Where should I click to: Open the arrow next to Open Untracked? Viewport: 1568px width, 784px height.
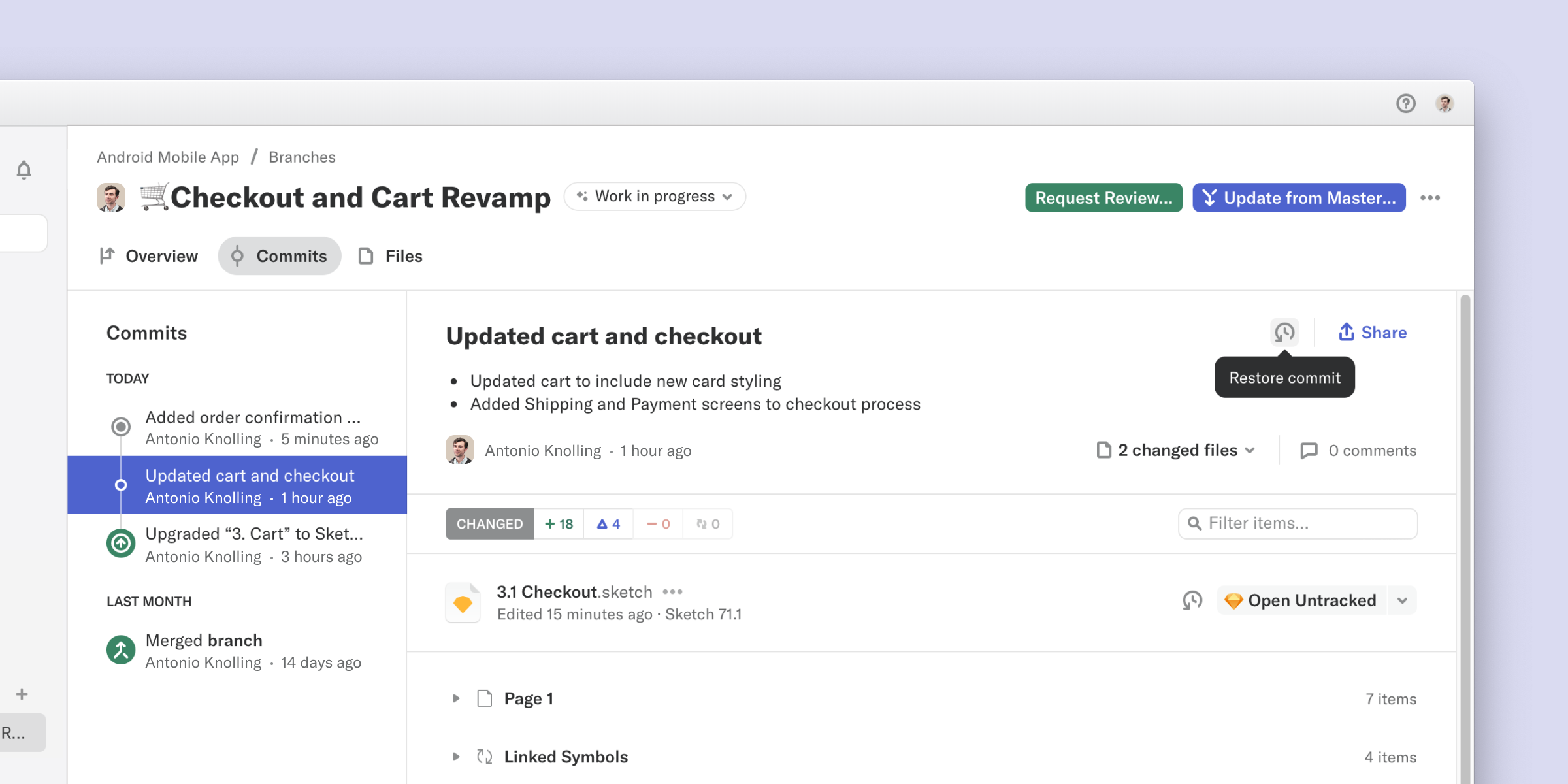point(1402,600)
